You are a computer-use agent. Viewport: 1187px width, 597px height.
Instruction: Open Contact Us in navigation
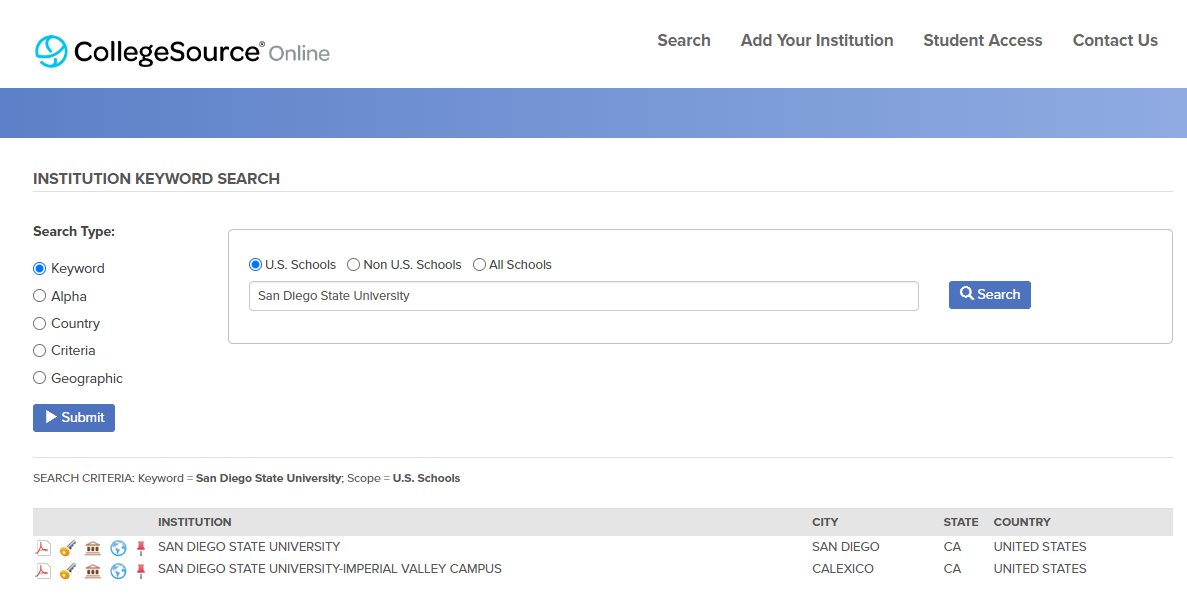tap(1115, 41)
